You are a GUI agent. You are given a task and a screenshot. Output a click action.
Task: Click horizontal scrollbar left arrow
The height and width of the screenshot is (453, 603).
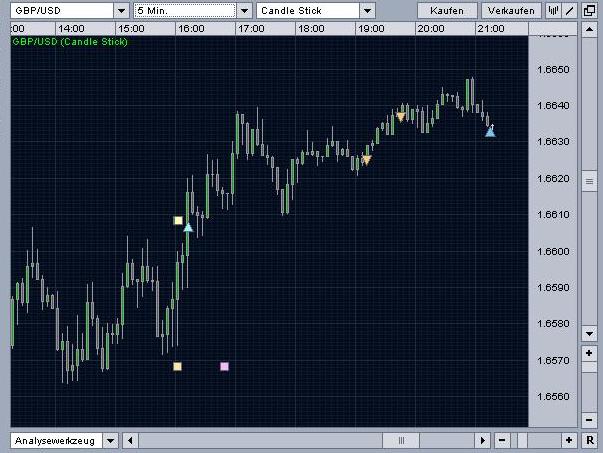click(x=130, y=441)
